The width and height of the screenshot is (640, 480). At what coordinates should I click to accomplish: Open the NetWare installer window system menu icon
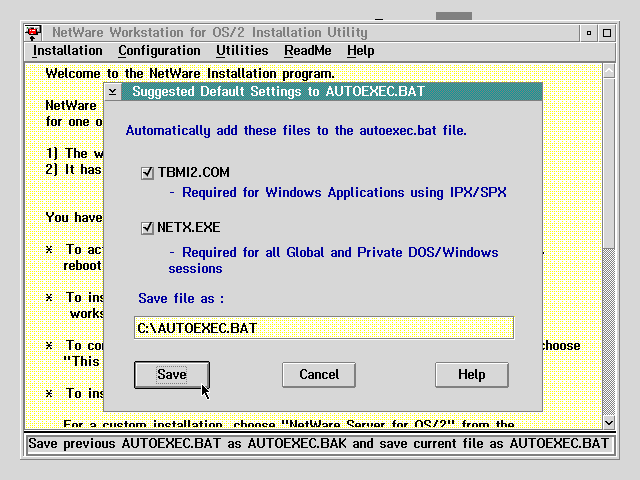pos(33,33)
